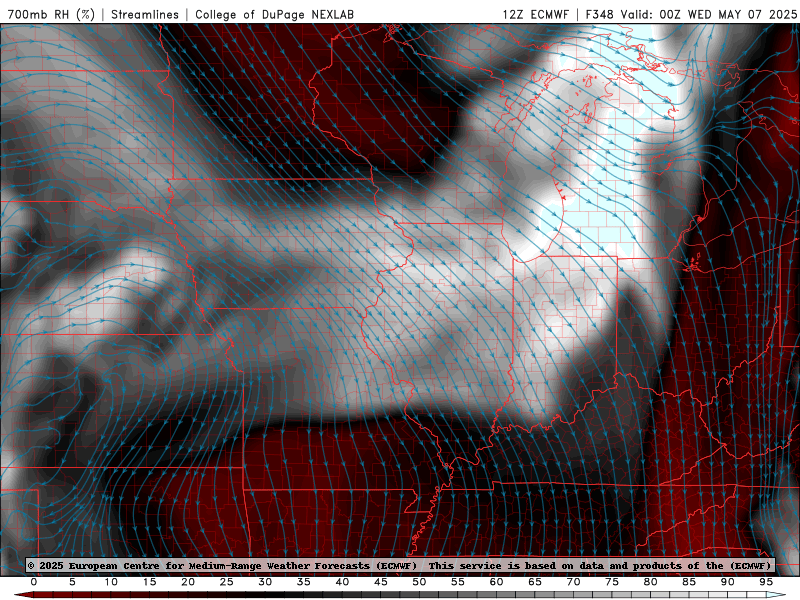Click the '5' color scale label
Viewport: 800px width, 600px height.
pyautogui.click(x=72, y=582)
